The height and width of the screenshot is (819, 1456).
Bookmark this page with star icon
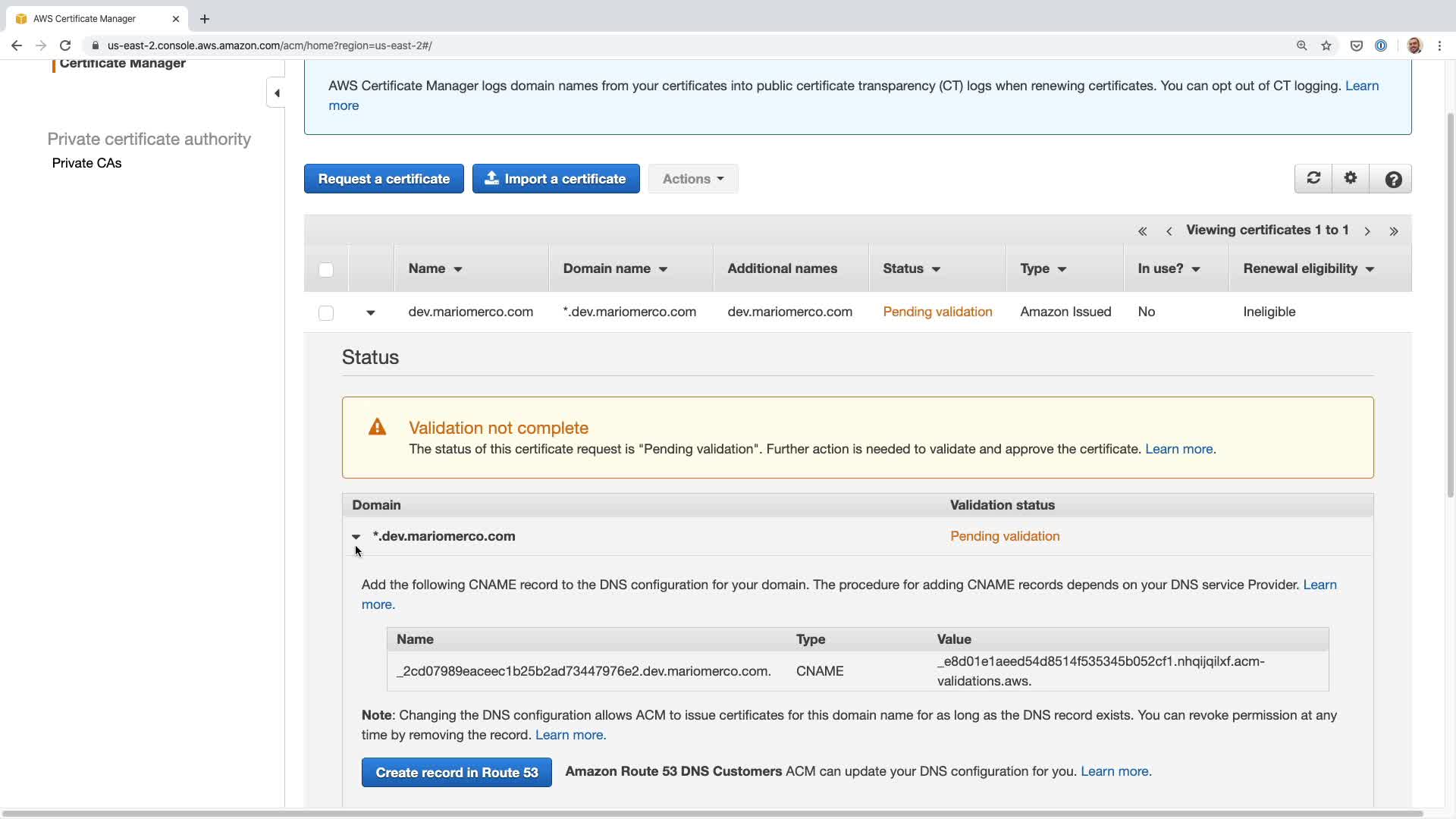1326,45
